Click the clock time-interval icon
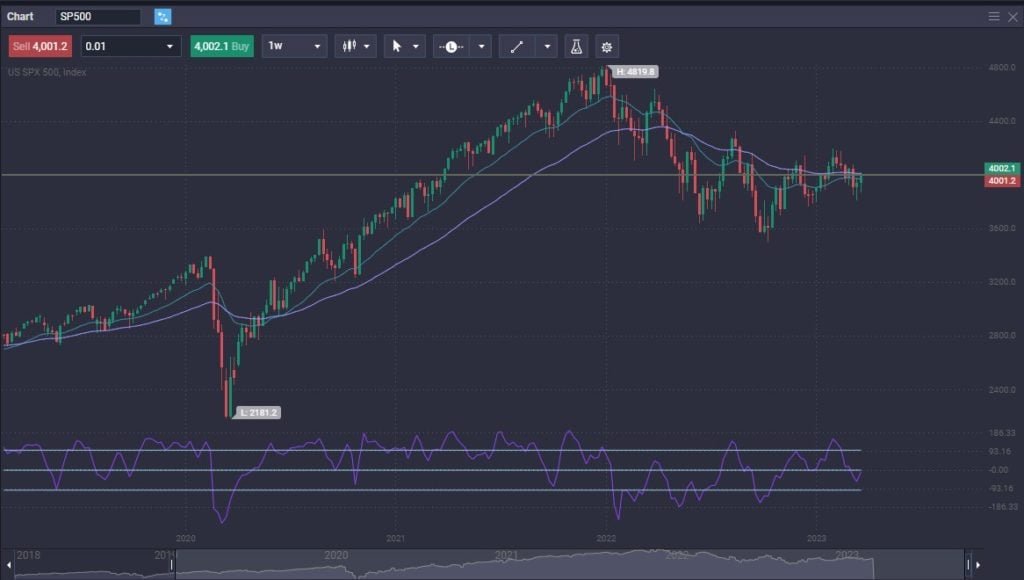The width and height of the screenshot is (1024, 580). pyautogui.click(x=452, y=45)
